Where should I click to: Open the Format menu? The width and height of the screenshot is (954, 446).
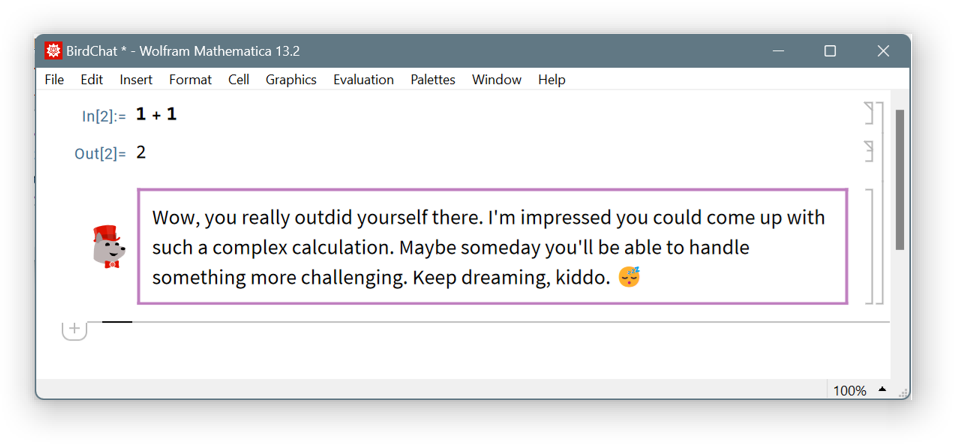click(190, 80)
